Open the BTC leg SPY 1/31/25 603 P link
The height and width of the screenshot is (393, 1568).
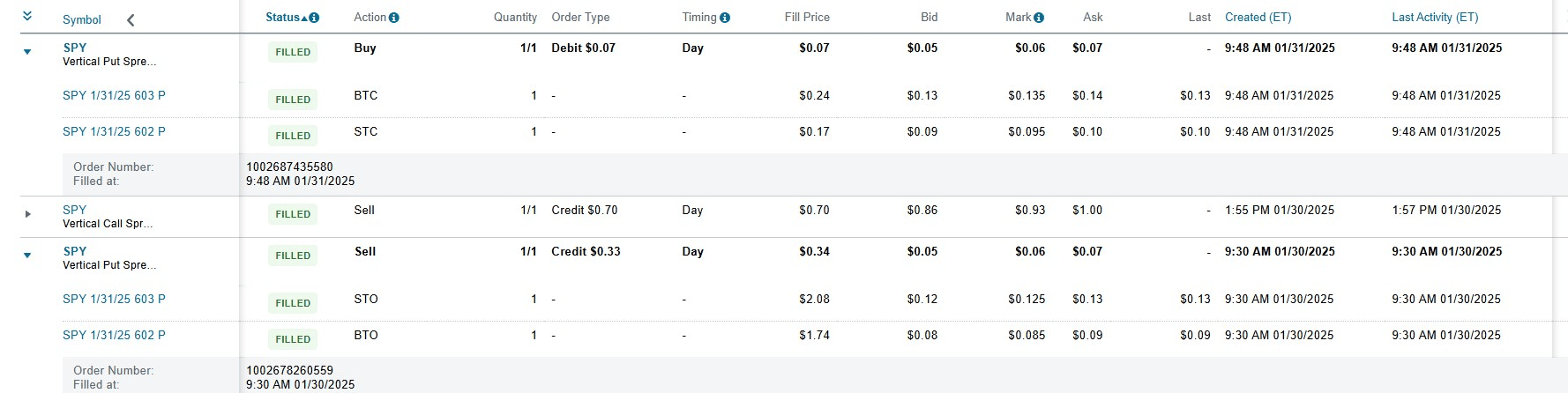point(114,95)
